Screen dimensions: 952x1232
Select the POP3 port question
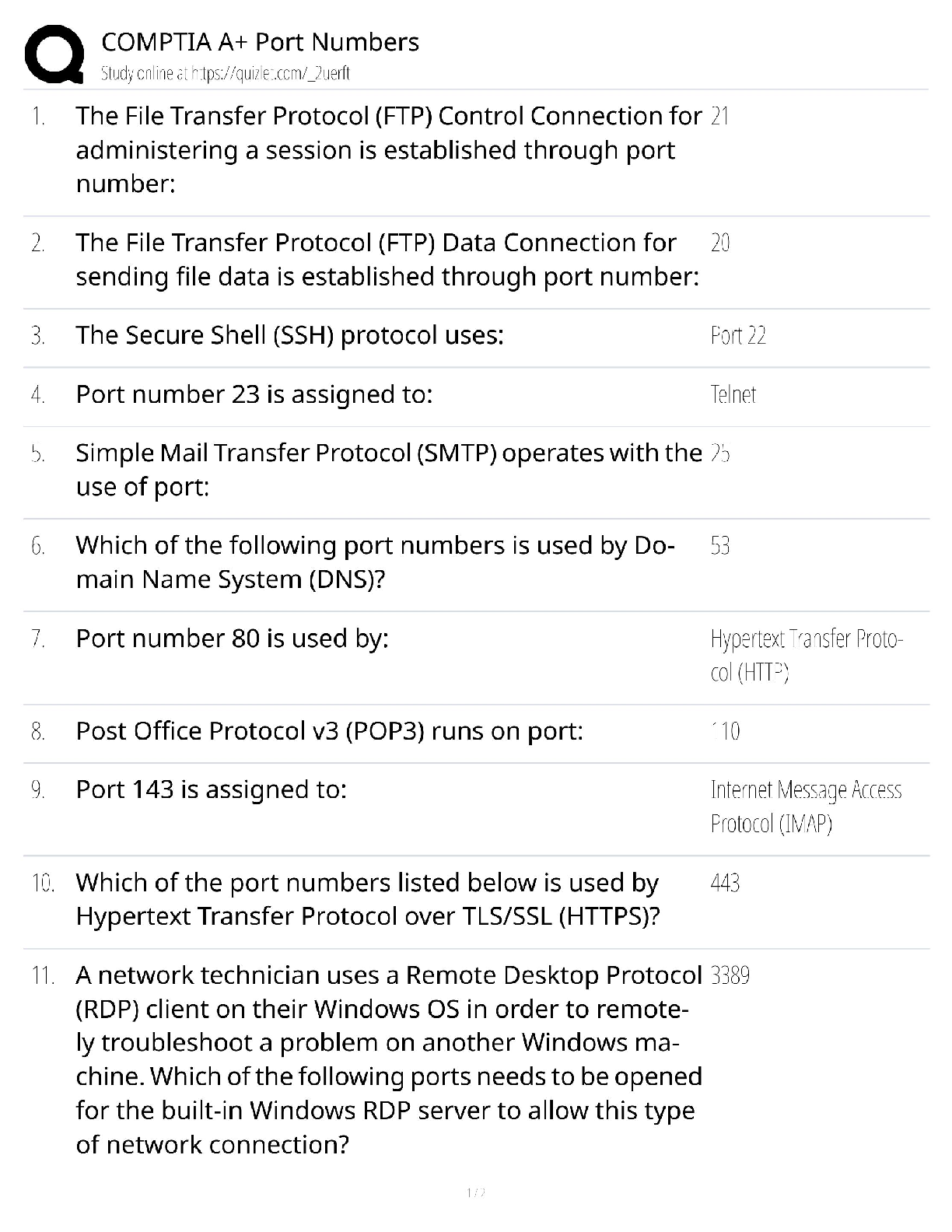point(329,731)
